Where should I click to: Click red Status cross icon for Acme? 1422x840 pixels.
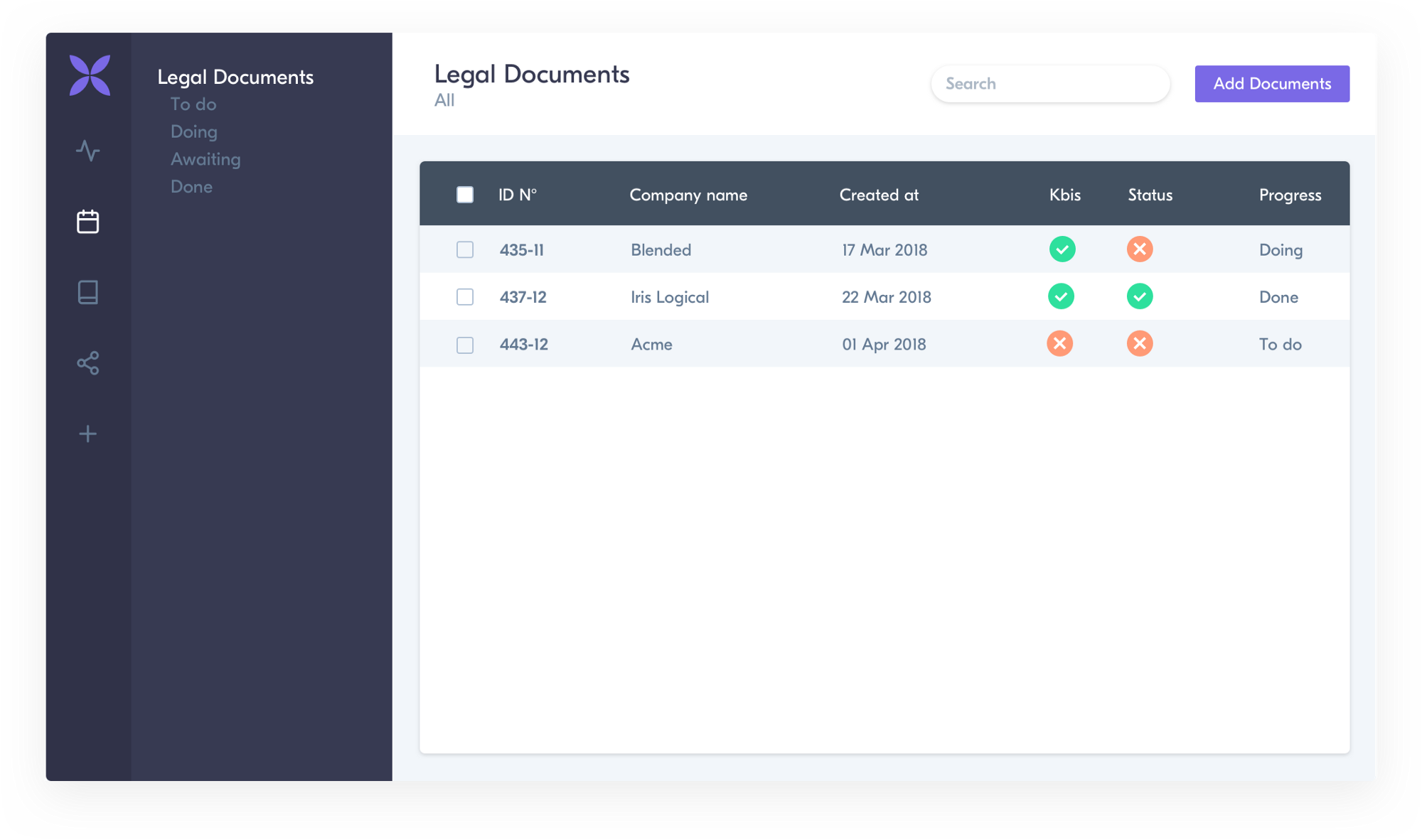1140,344
